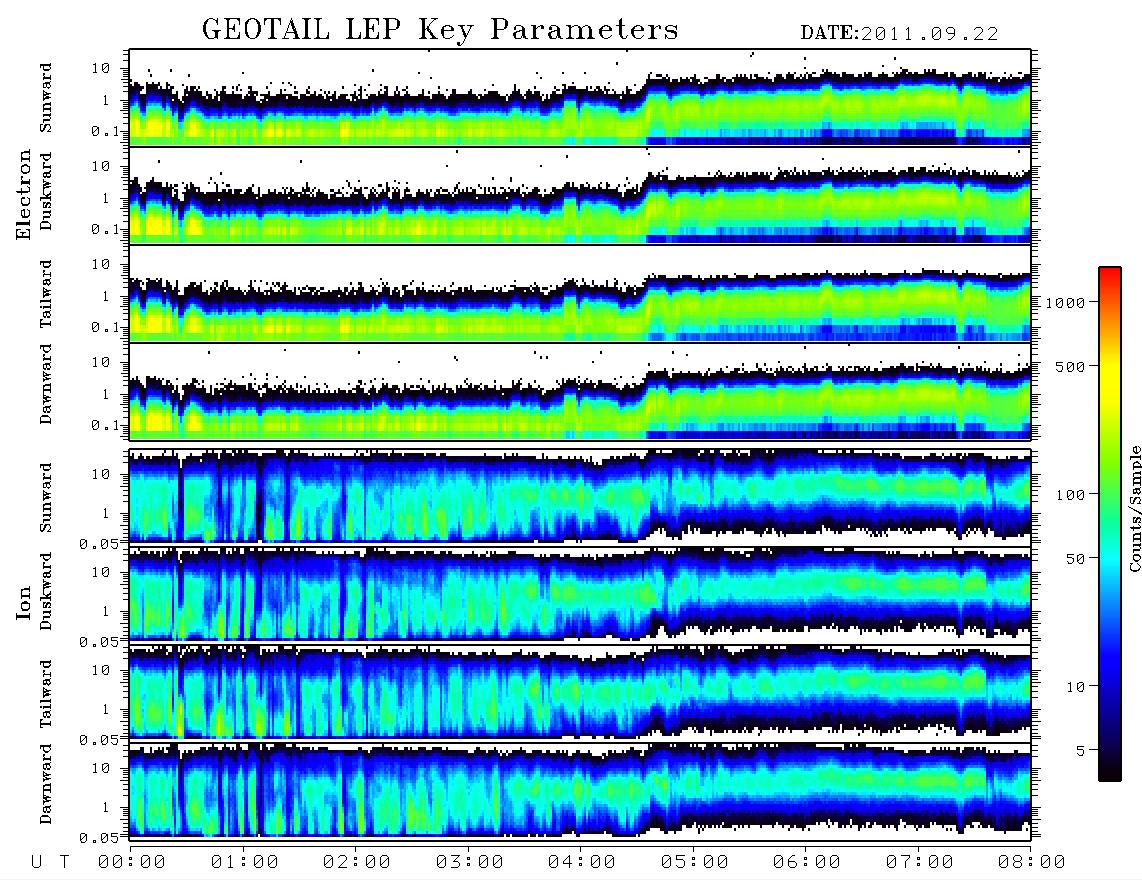The image size is (1142, 880).
Task: Select the Electron 'Sunward' panel label
Action: [46, 98]
